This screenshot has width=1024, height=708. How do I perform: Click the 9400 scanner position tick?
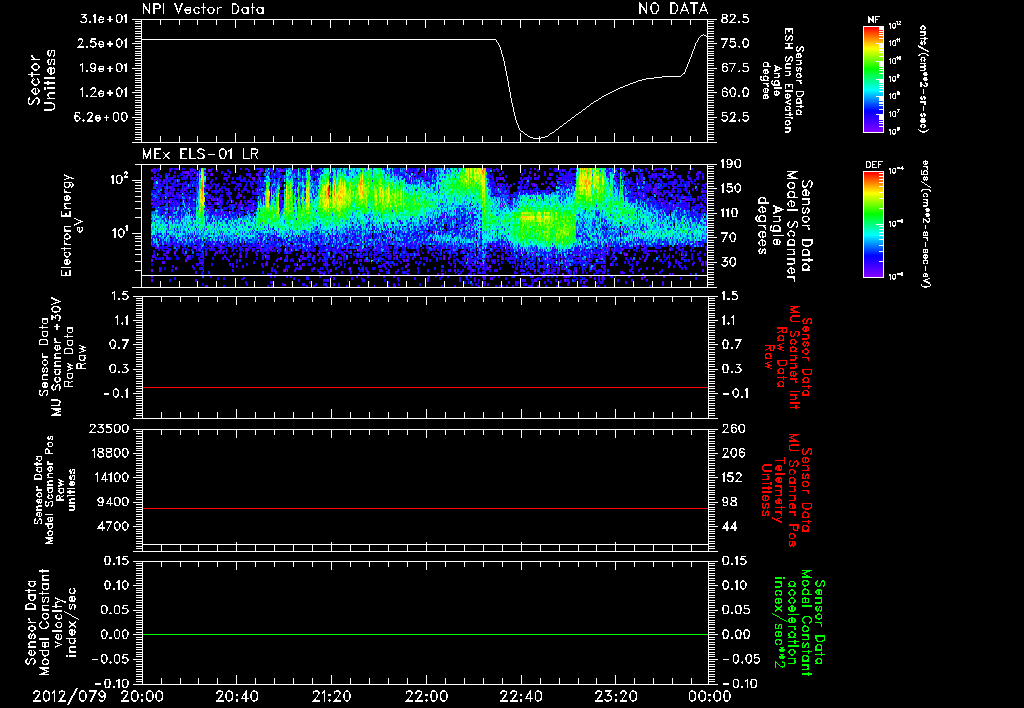pyautogui.click(x=114, y=502)
